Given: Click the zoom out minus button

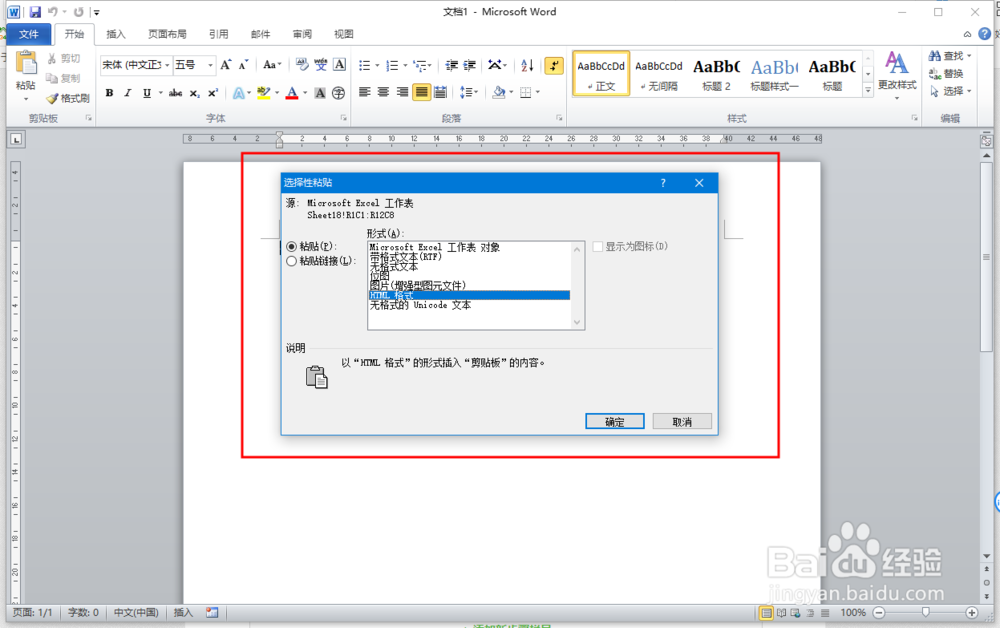Looking at the screenshot, I should pyautogui.click(x=879, y=613).
